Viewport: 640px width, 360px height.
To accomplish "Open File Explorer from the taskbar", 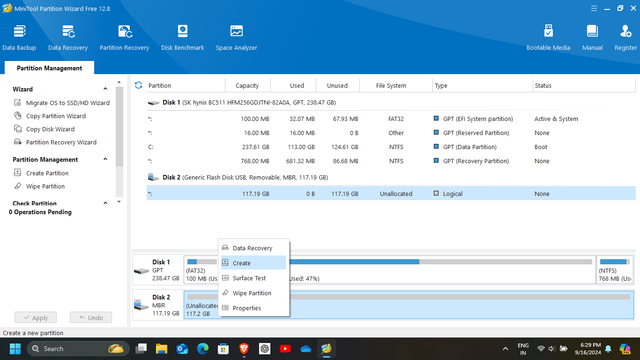I will pyautogui.click(x=162, y=349).
